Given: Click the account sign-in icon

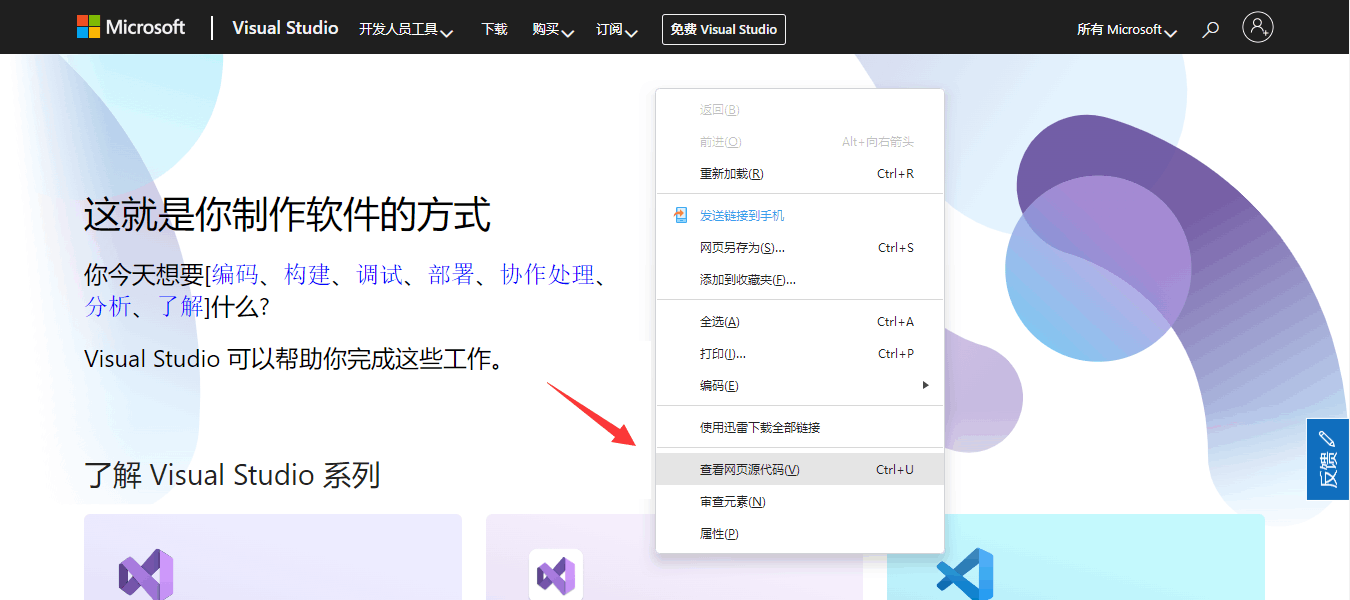Looking at the screenshot, I should tap(1258, 27).
